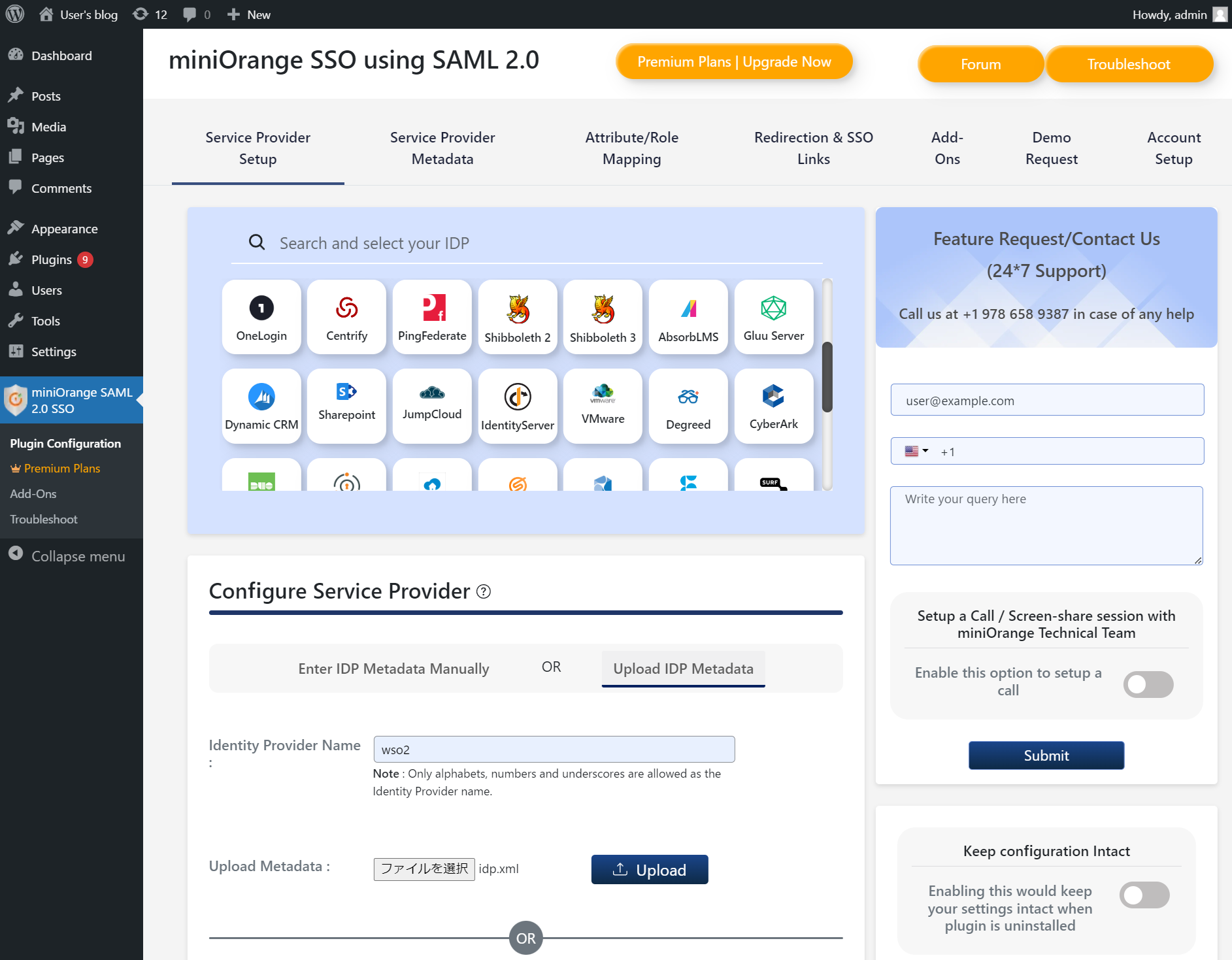Select the CyberArk IDP tile

[774, 406]
